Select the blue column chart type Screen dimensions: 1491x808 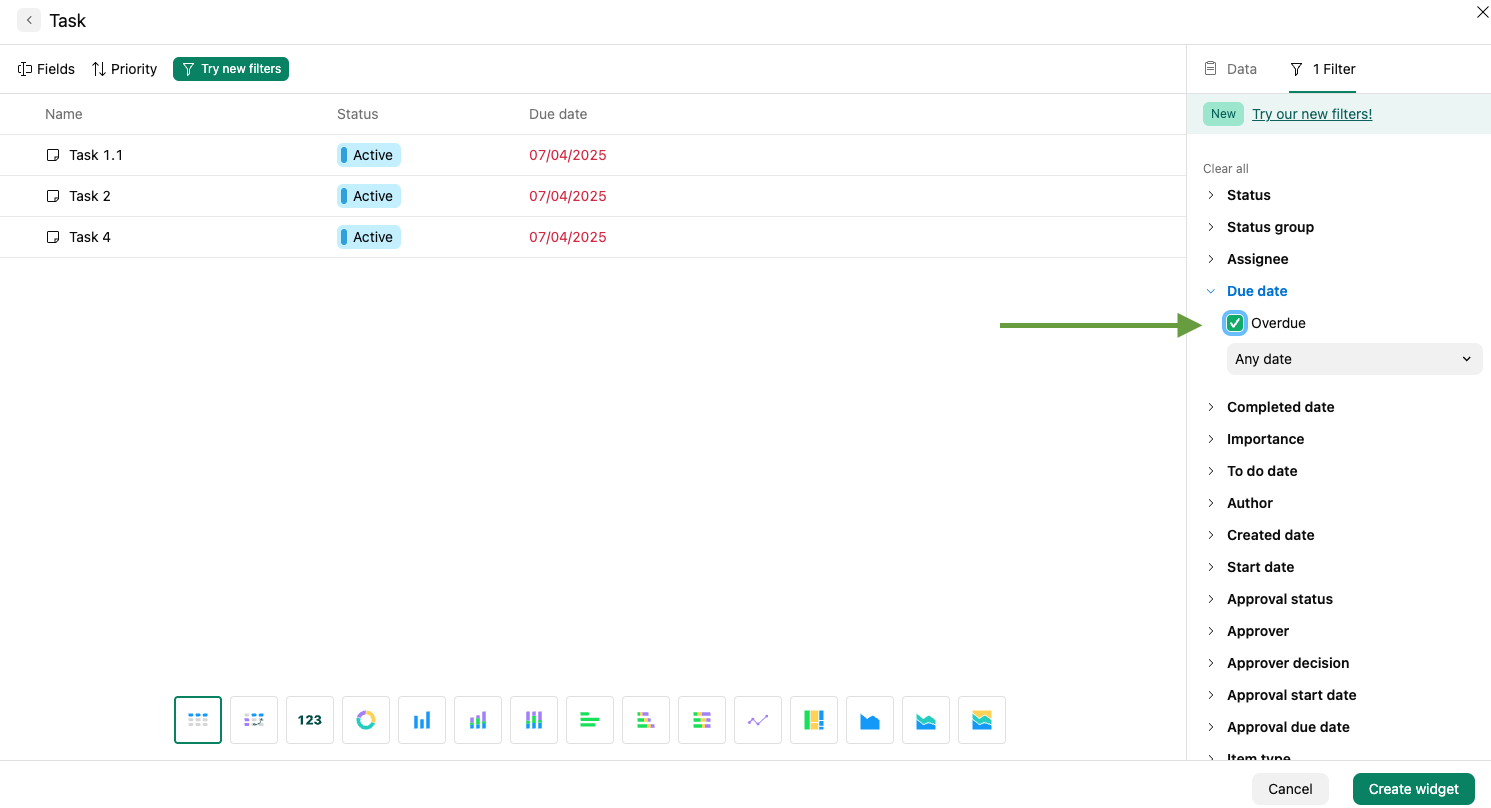(422, 720)
